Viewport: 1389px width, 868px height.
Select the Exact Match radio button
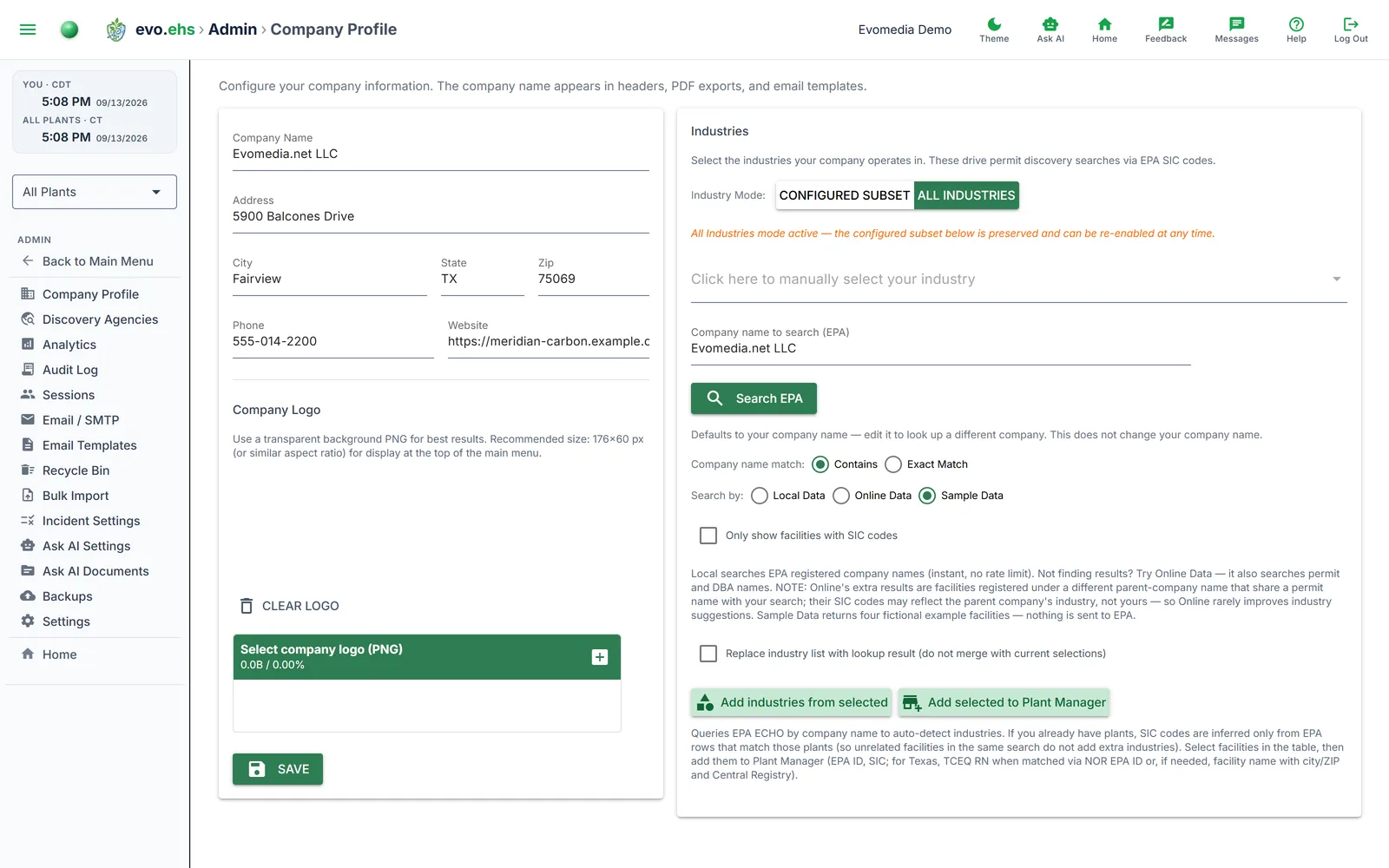coord(893,464)
